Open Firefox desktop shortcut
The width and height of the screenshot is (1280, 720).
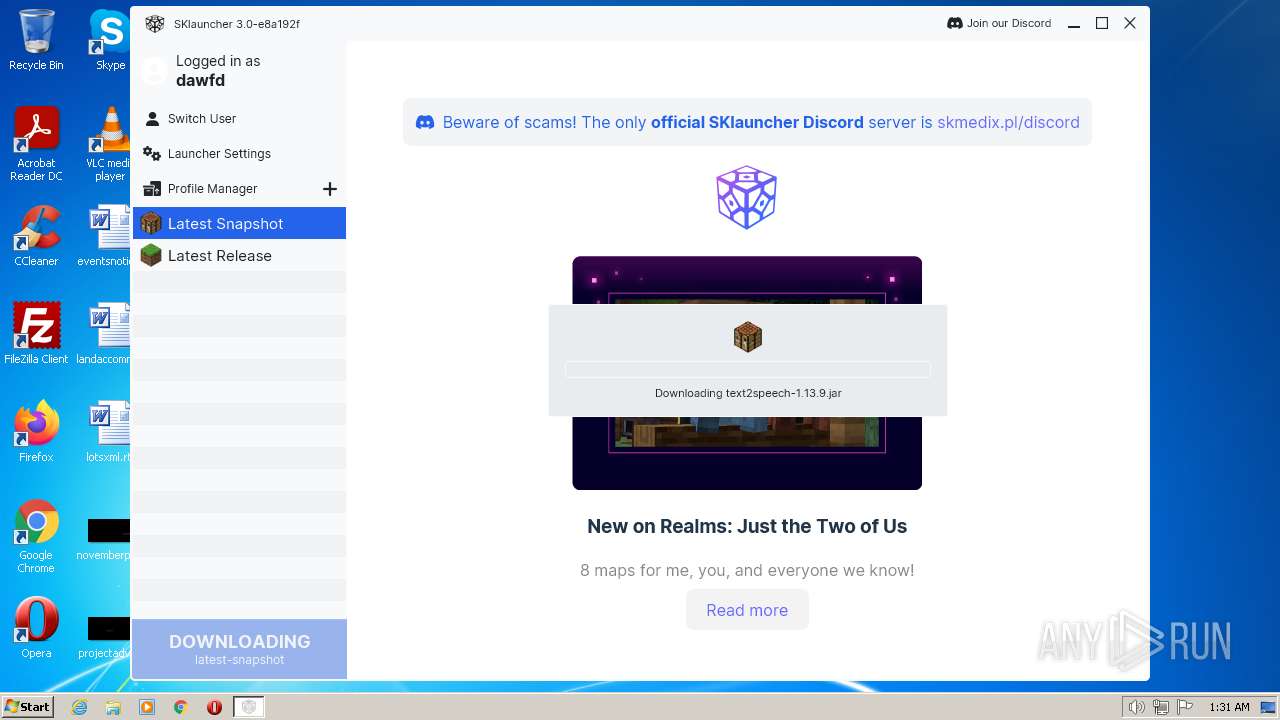pyautogui.click(x=36, y=431)
